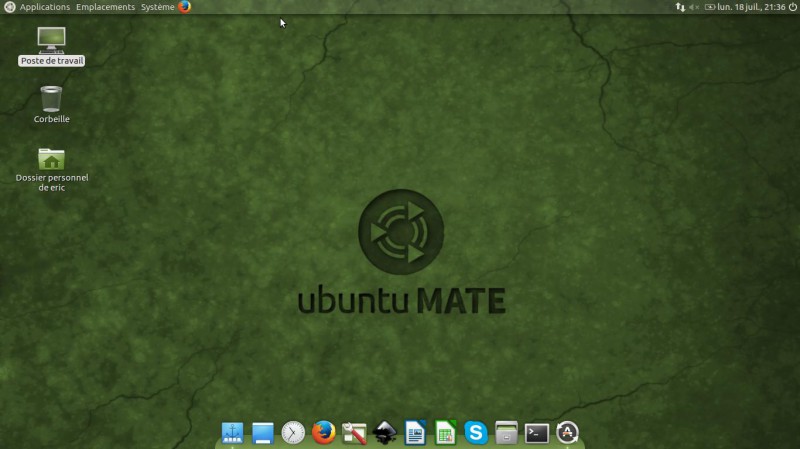Launch Skype from the dock
Viewport: 800px width, 449px height.
(x=476, y=433)
